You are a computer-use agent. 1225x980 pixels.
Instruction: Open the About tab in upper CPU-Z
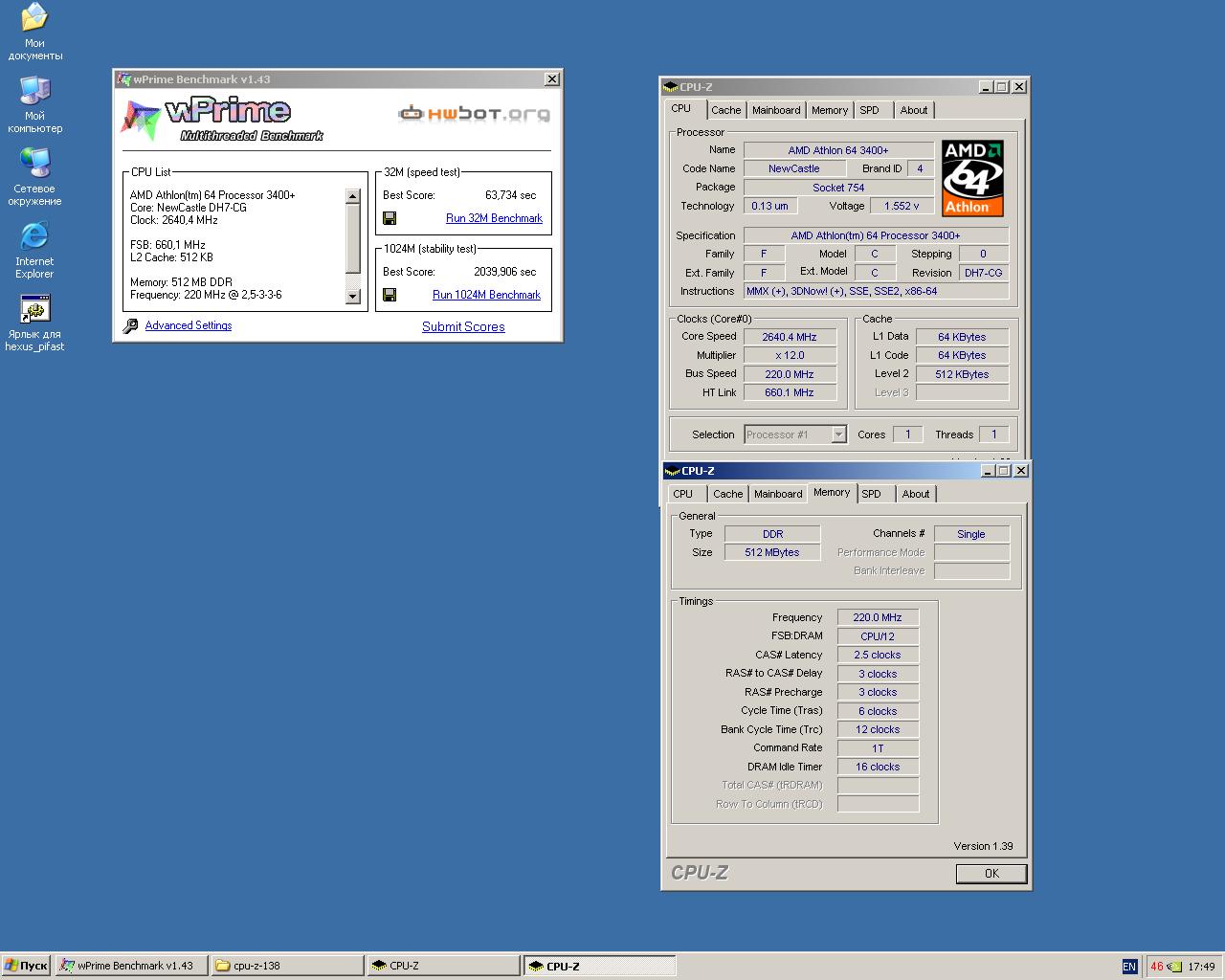click(914, 110)
